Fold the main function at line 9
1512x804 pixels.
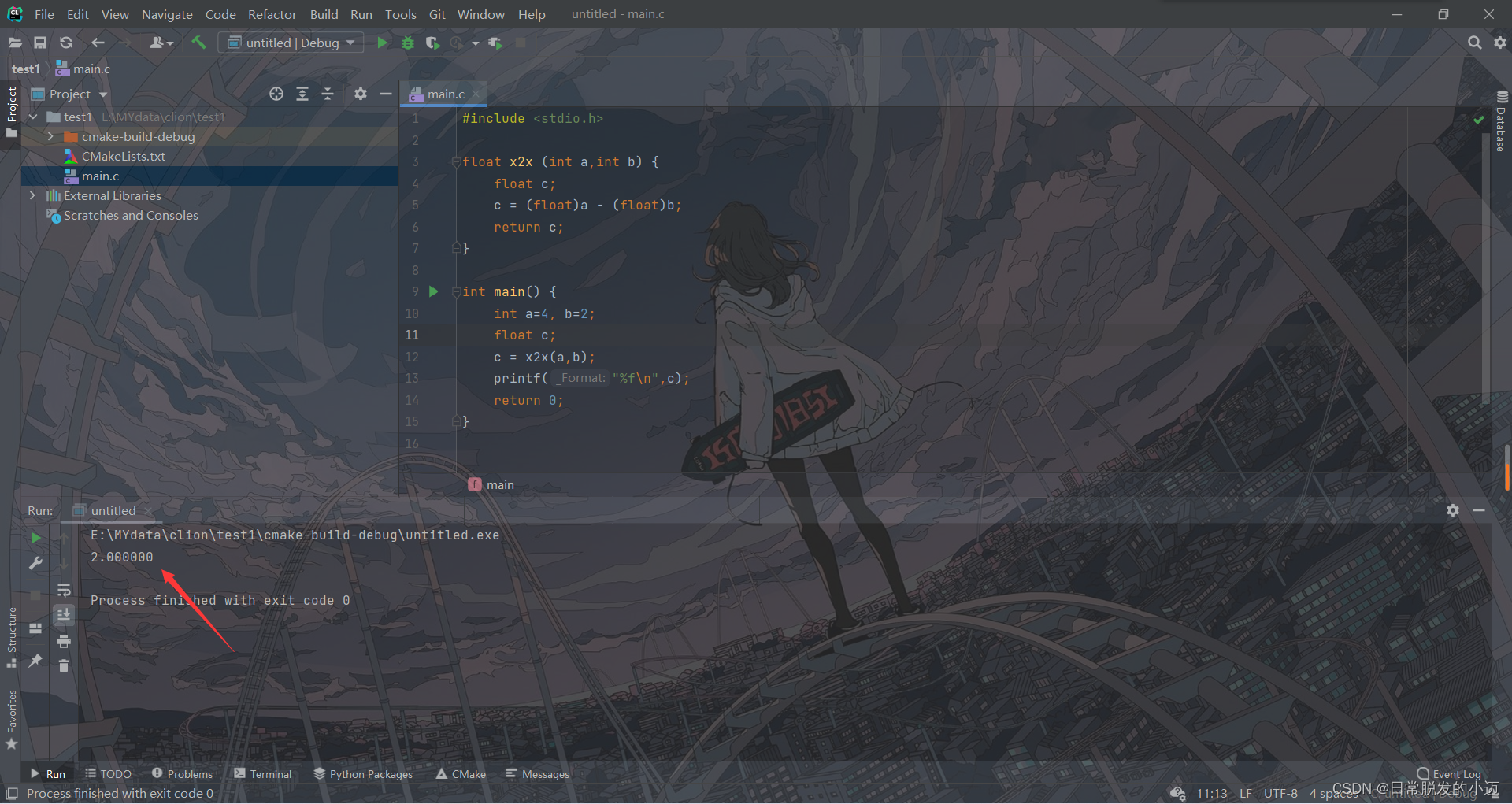pos(456,292)
